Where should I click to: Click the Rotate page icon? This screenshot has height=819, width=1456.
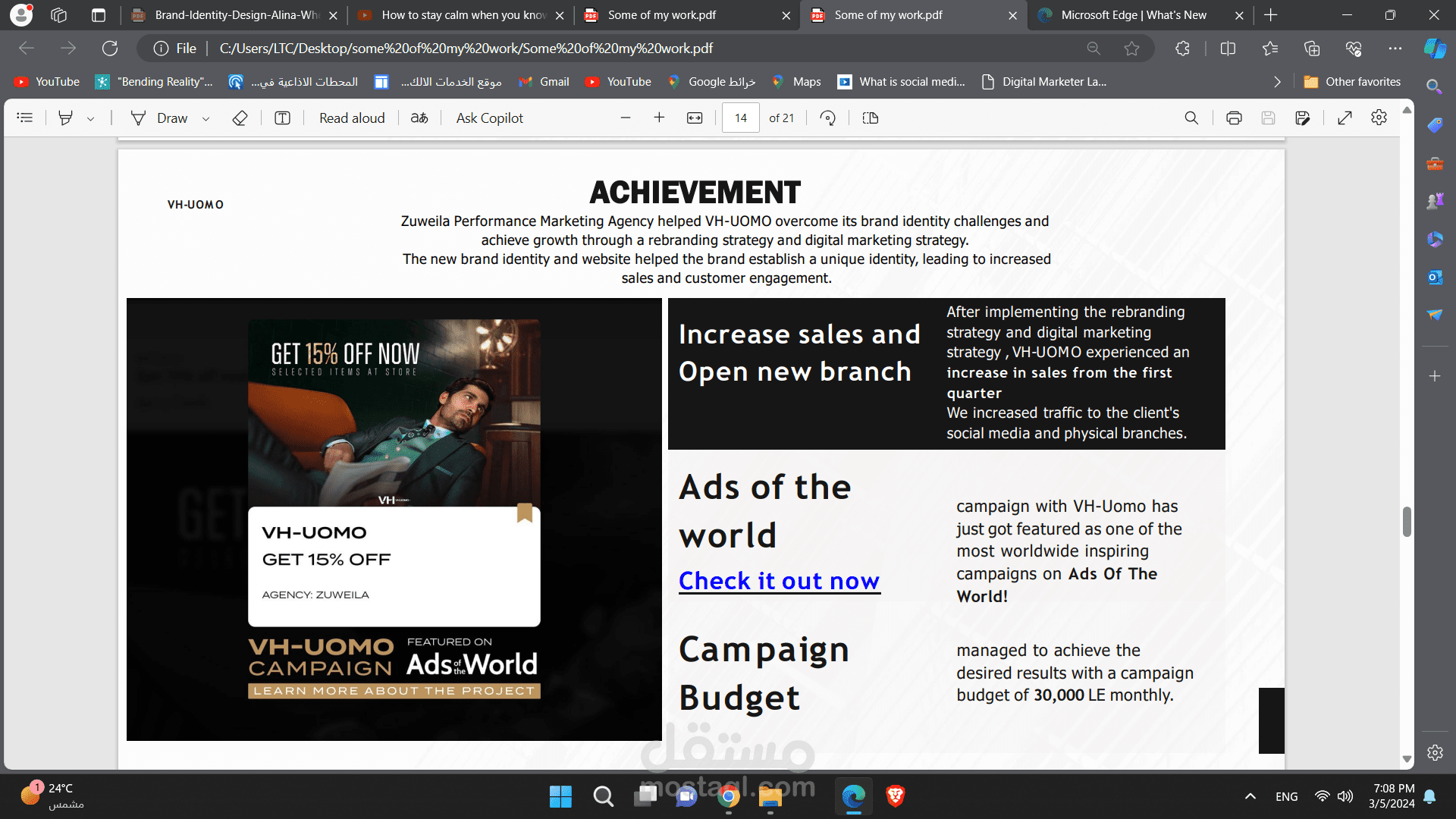click(828, 118)
